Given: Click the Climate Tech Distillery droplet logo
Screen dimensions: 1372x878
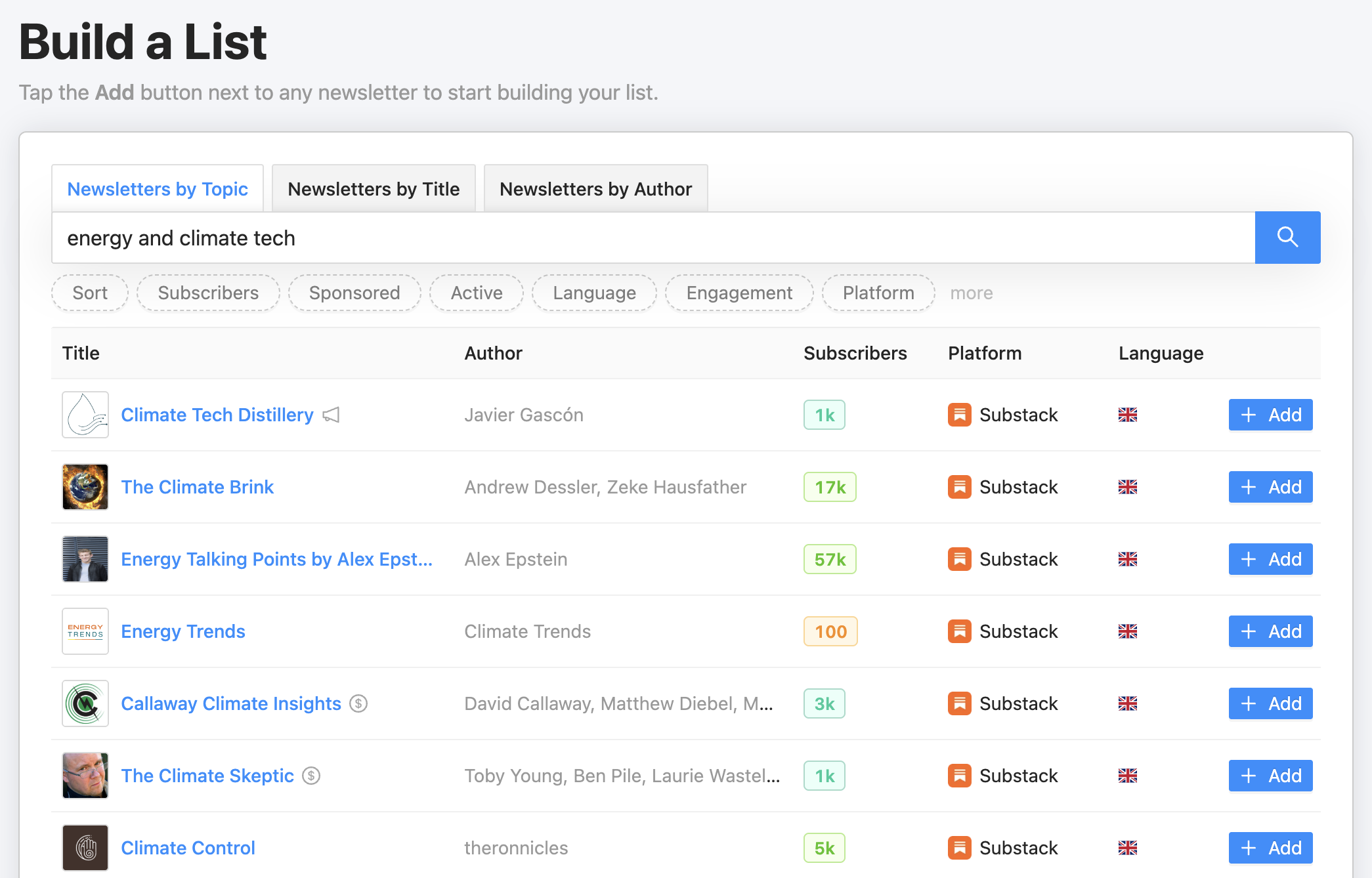Looking at the screenshot, I should coord(85,415).
